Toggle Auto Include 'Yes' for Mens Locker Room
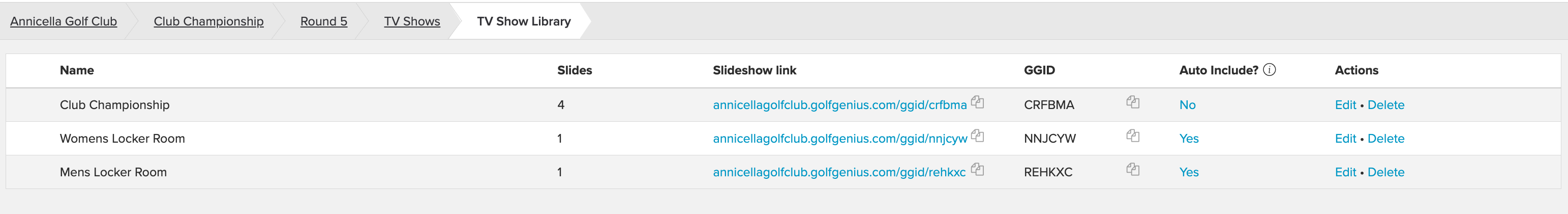 pos(1189,172)
